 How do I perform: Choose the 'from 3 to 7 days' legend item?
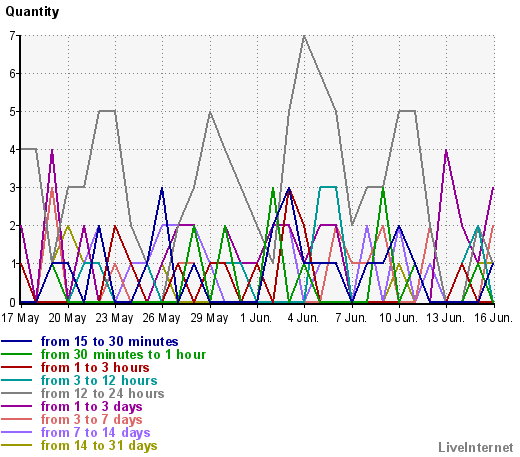[x=91, y=419]
